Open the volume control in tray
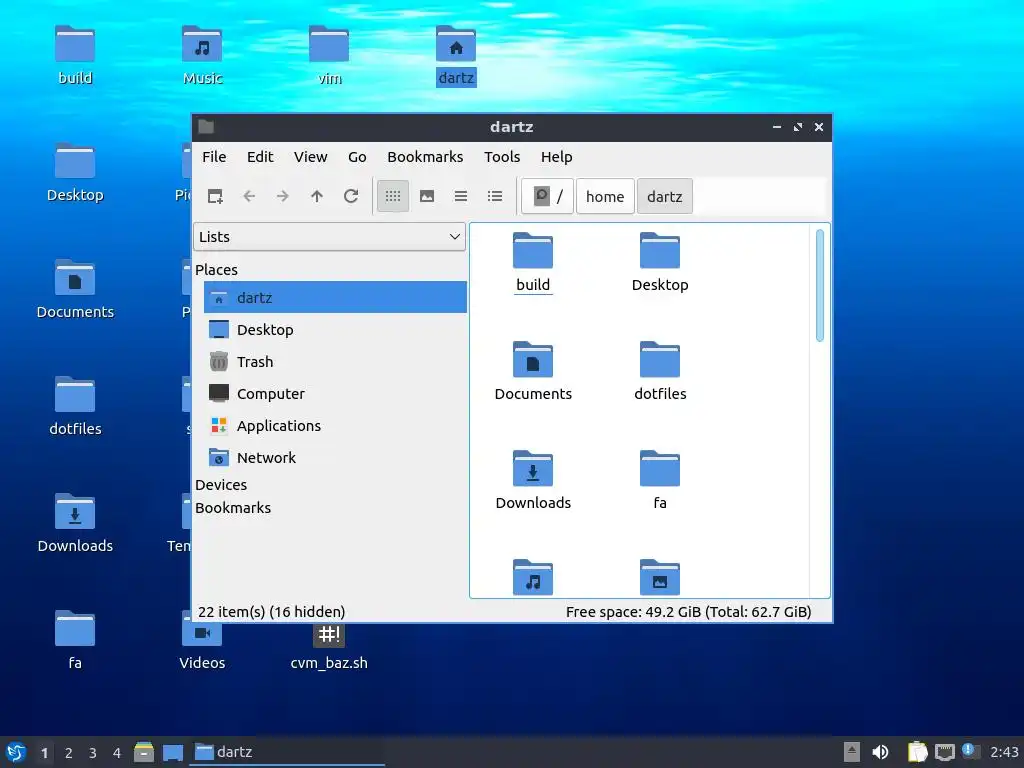This screenshot has height=768, width=1024. pos(880,752)
